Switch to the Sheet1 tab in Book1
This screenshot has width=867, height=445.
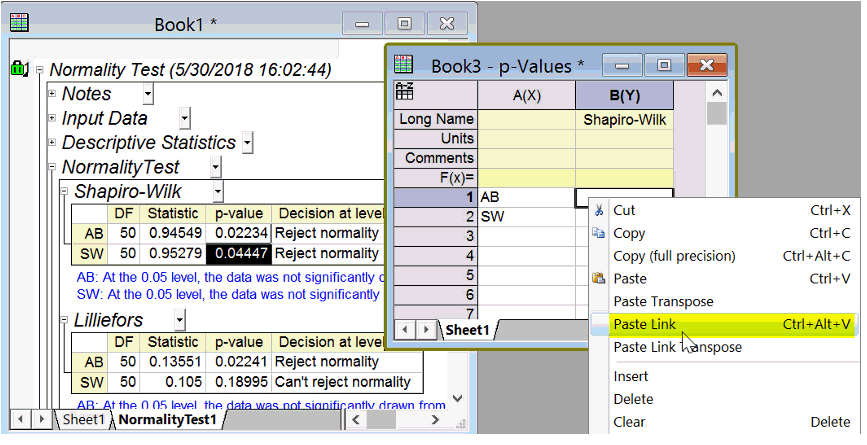coord(83,420)
